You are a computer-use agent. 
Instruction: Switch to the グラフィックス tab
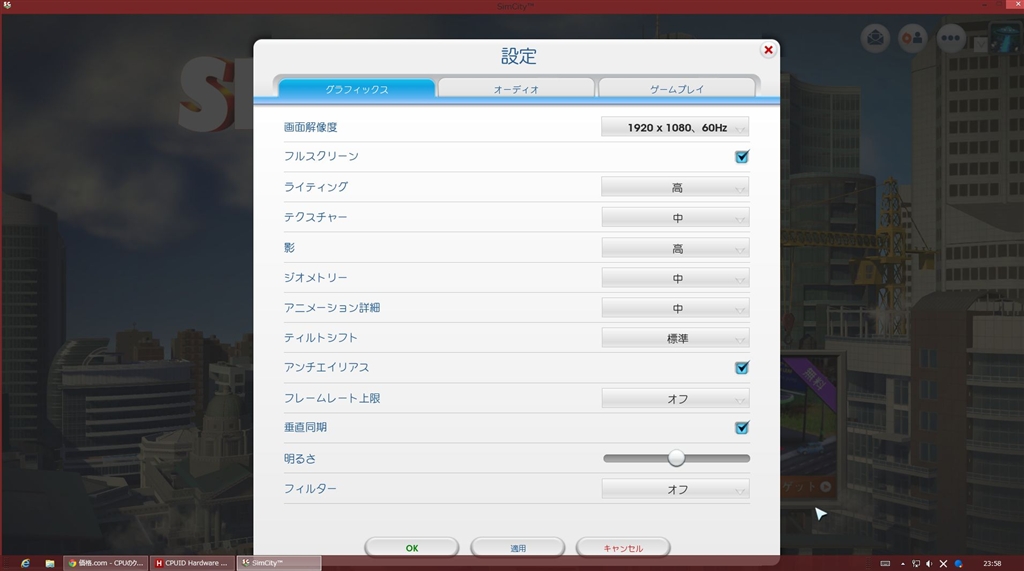[x=357, y=89]
